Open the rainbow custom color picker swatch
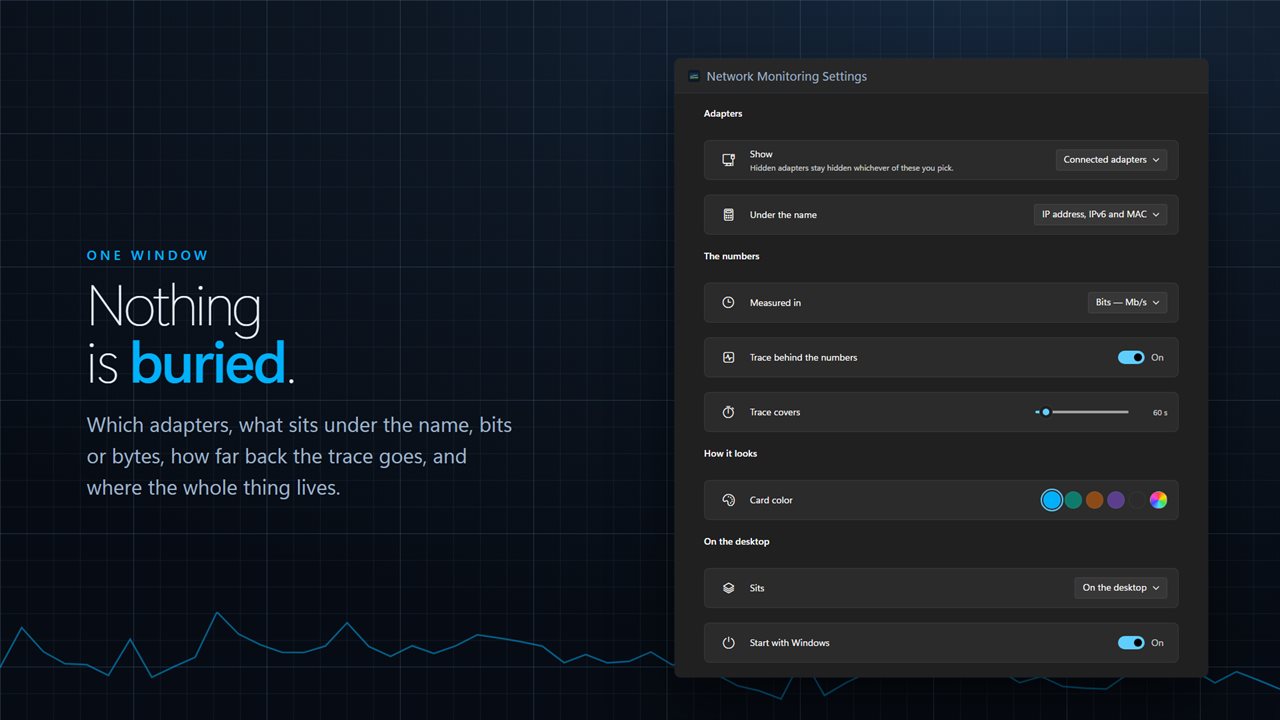This screenshot has height=720, width=1280. [x=1158, y=500]
